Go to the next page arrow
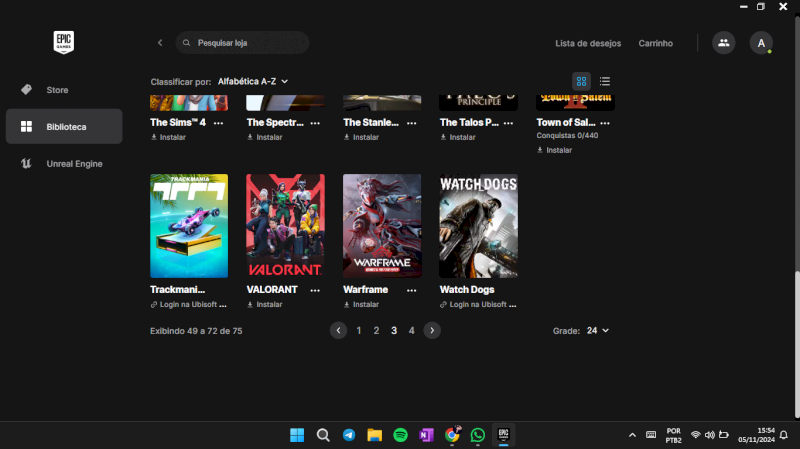 [x=432, y=330]
